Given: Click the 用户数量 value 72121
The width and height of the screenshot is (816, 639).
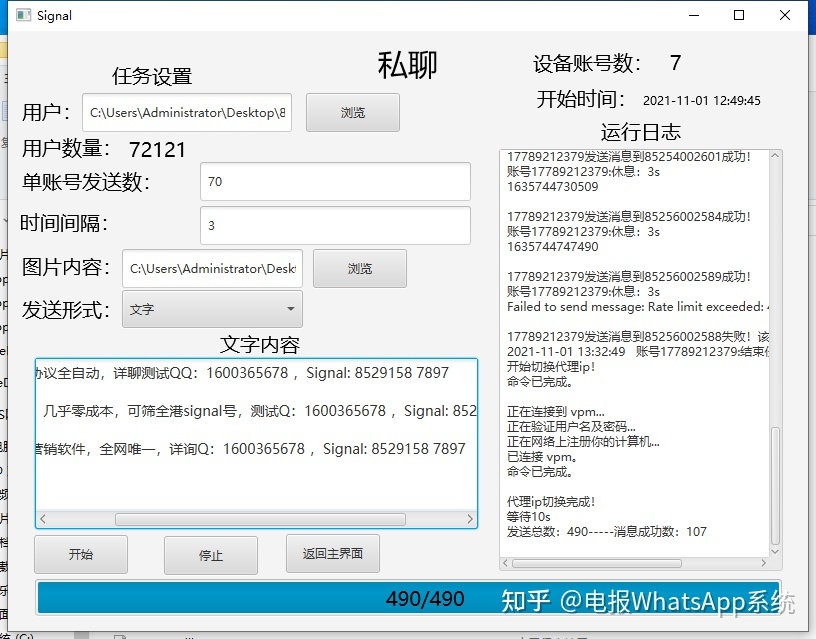Looking at the screenshot, I should [157, 150].
